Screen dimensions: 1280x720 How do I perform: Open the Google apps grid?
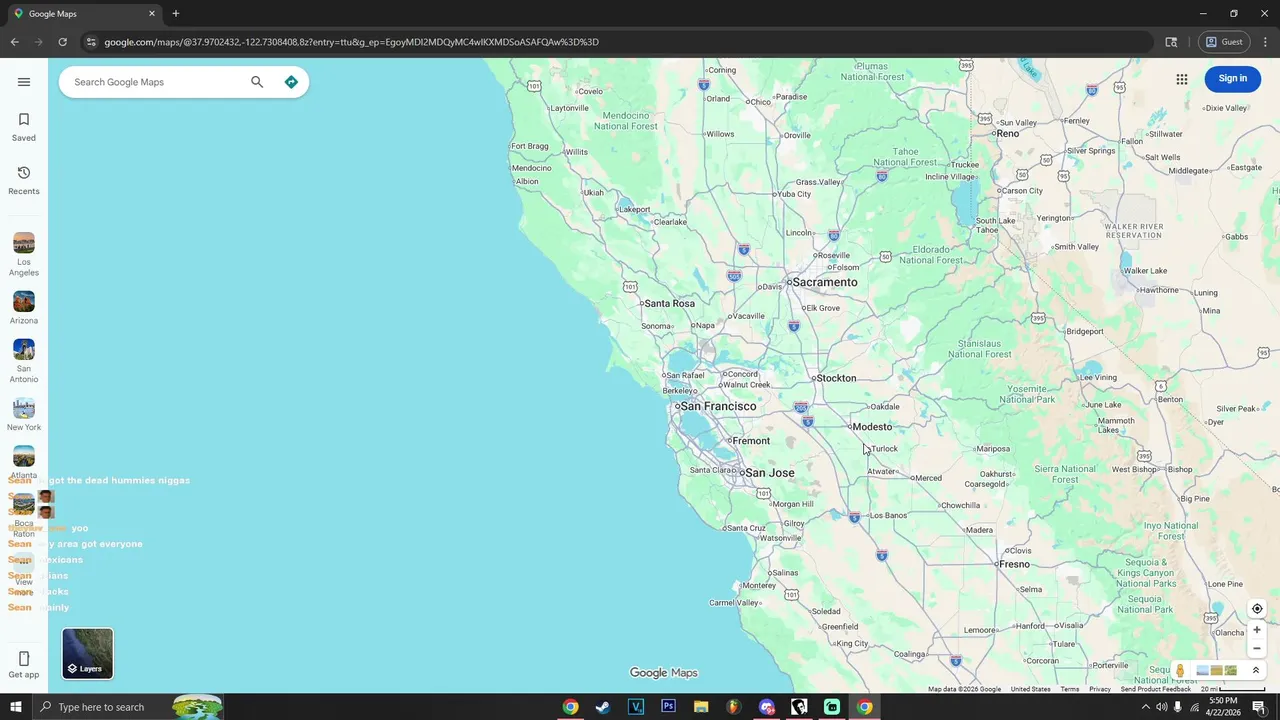(1182, 79)
